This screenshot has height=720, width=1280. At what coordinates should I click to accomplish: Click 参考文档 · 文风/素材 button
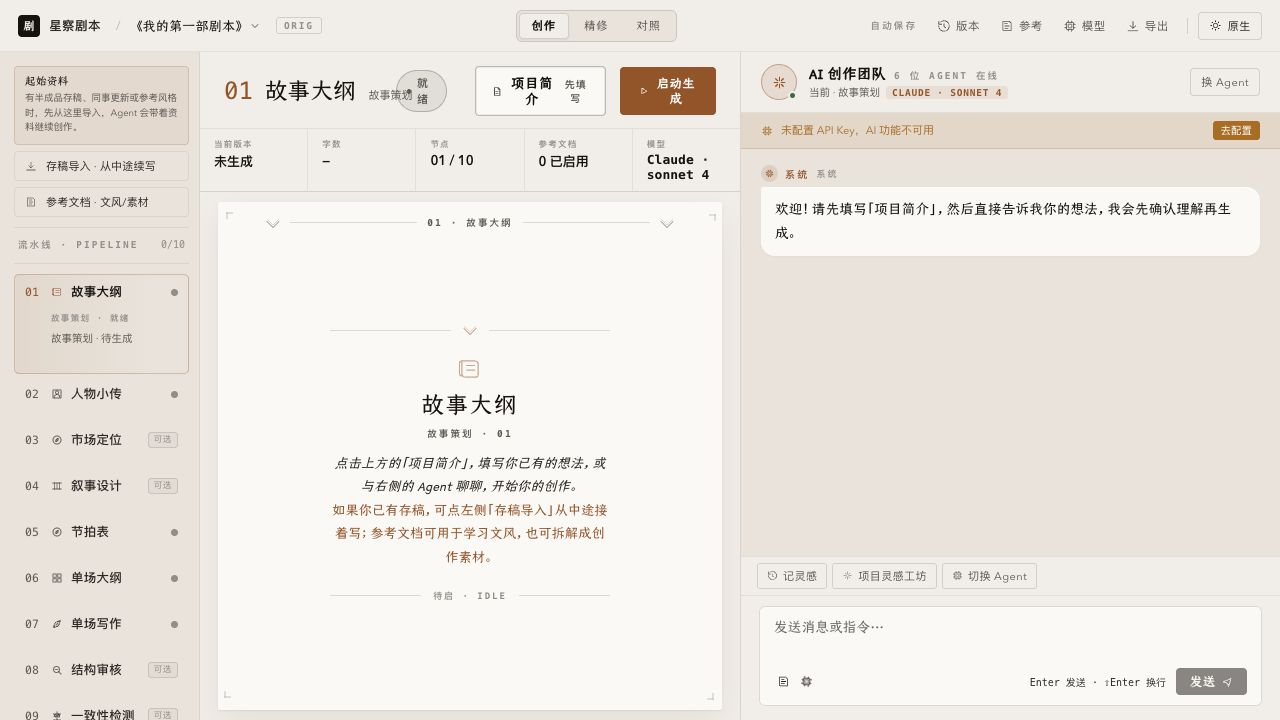click(101, 202)
